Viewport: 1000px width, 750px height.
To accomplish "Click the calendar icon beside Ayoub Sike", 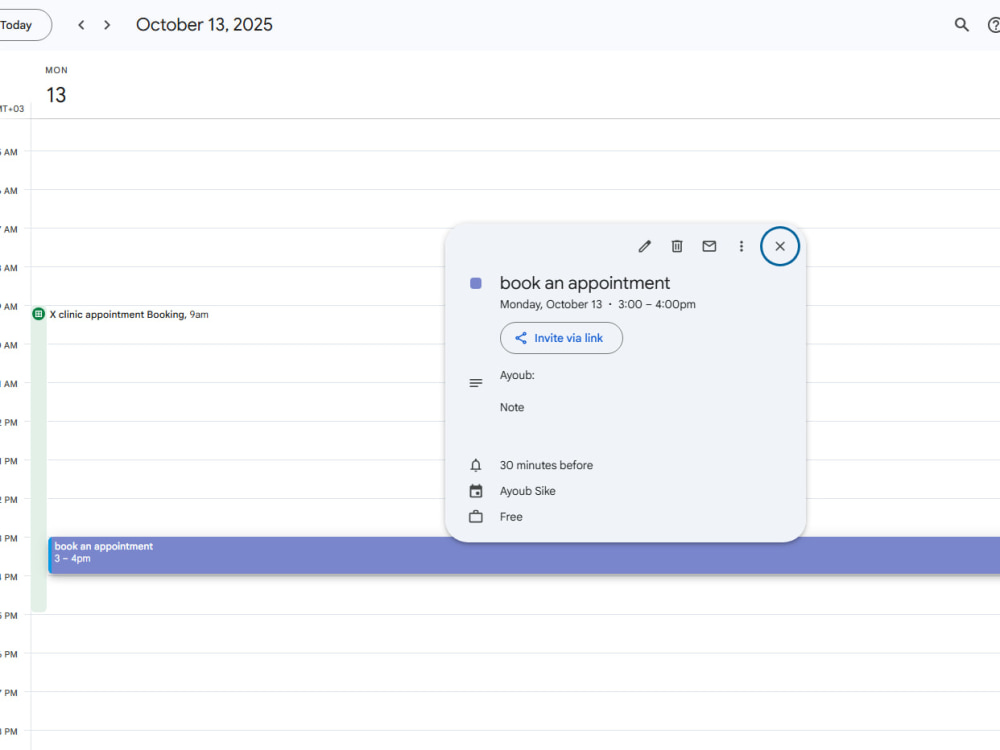I will (476, 491).
